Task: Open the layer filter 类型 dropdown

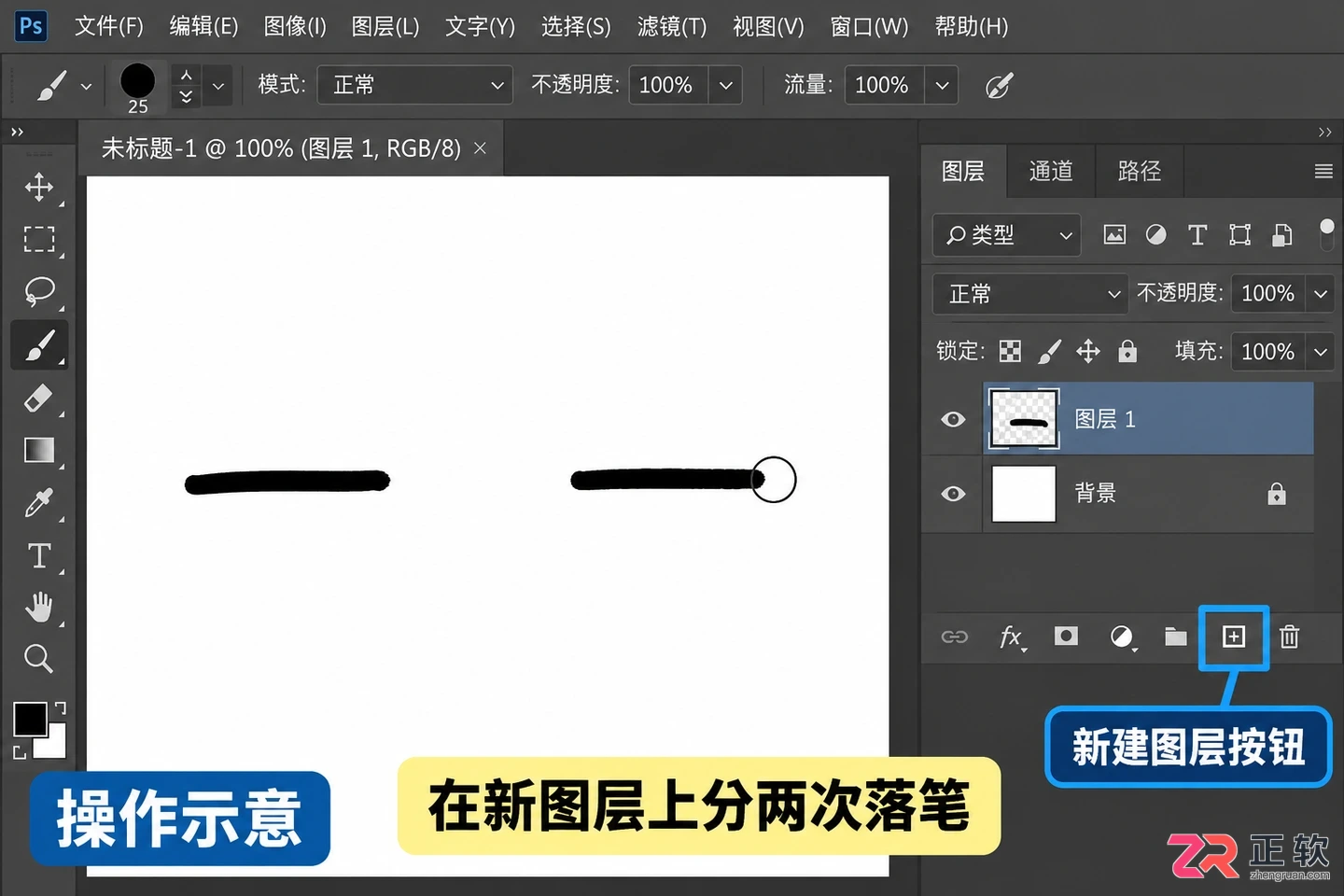Action: click(1007, 235)
